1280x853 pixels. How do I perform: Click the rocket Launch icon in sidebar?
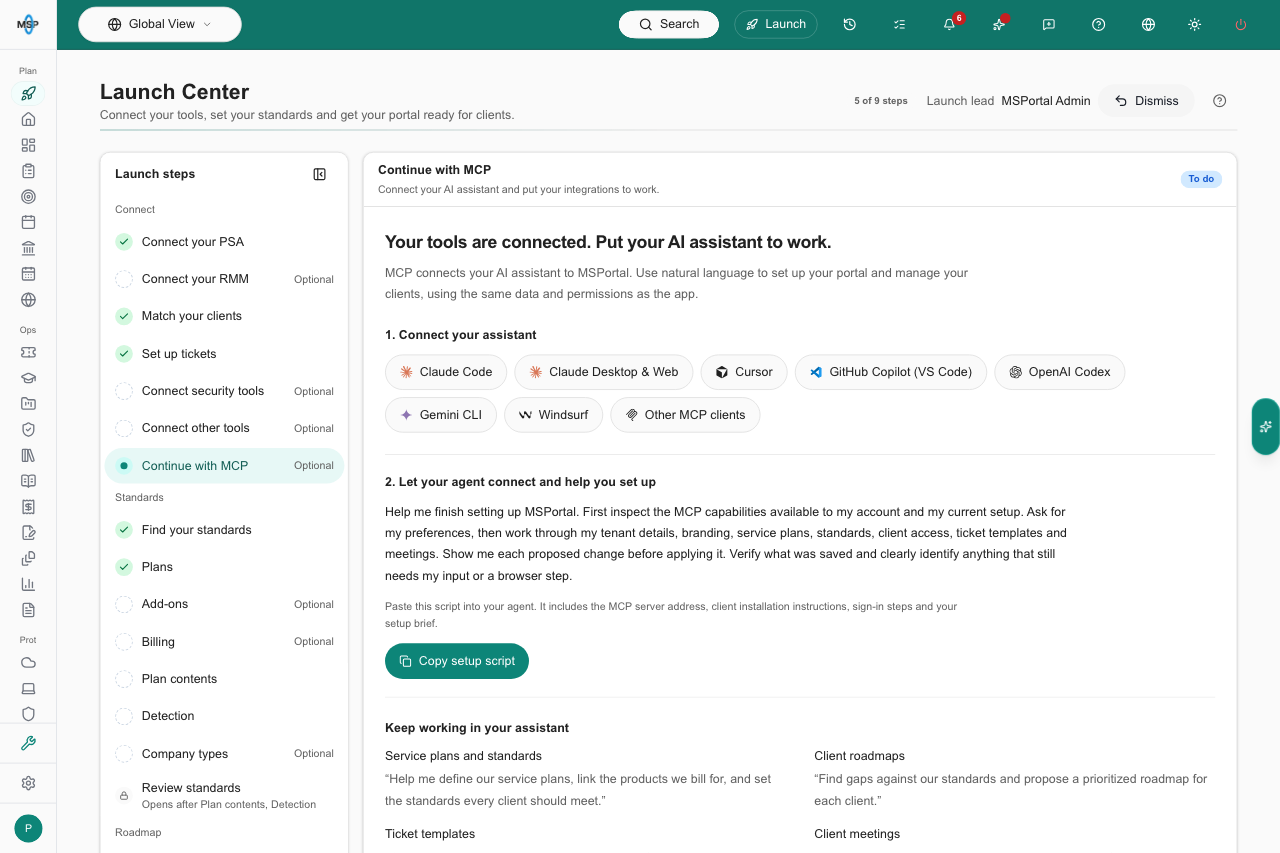(x=28, y=94)
